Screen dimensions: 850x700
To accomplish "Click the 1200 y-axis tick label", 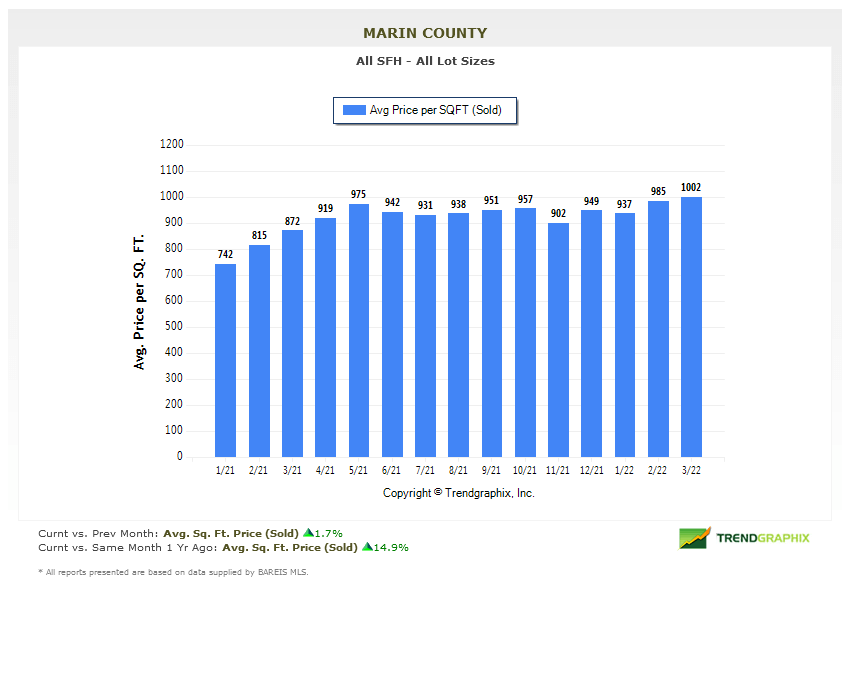I will 172,144.
